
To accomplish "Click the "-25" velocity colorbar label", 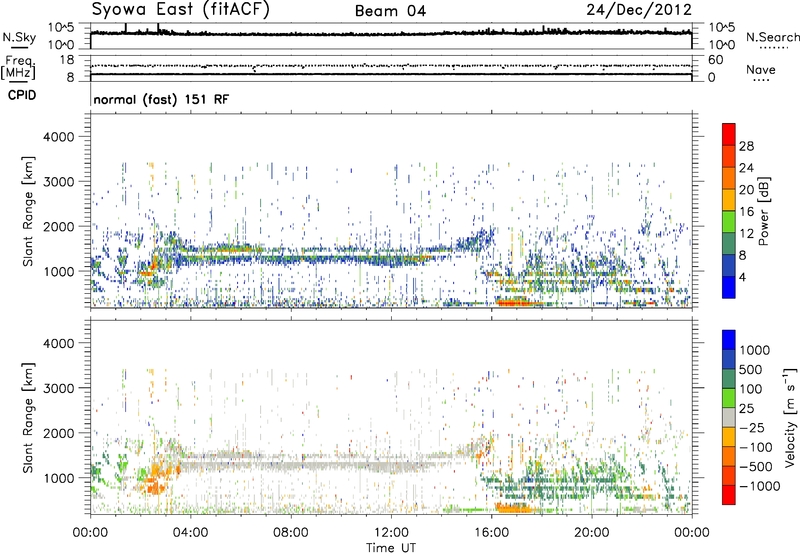I will click(751, 428).
